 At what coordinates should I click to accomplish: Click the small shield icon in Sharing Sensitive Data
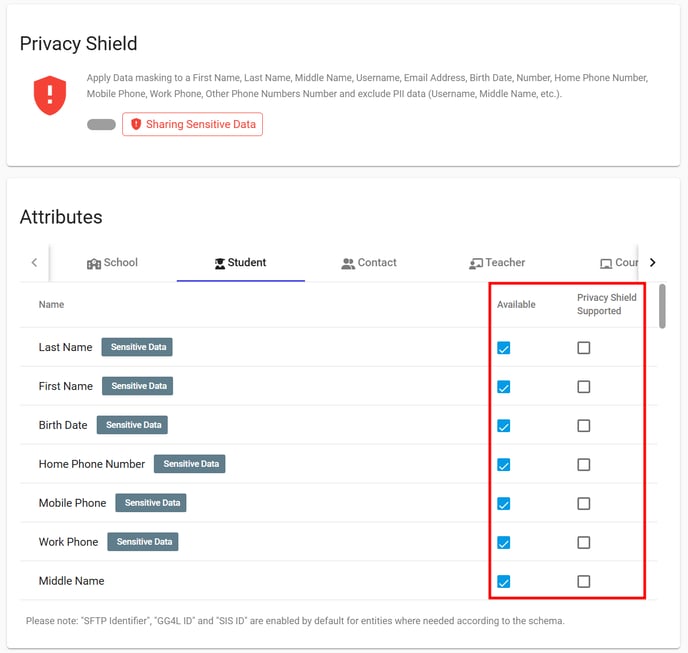[x=136, y=125]
